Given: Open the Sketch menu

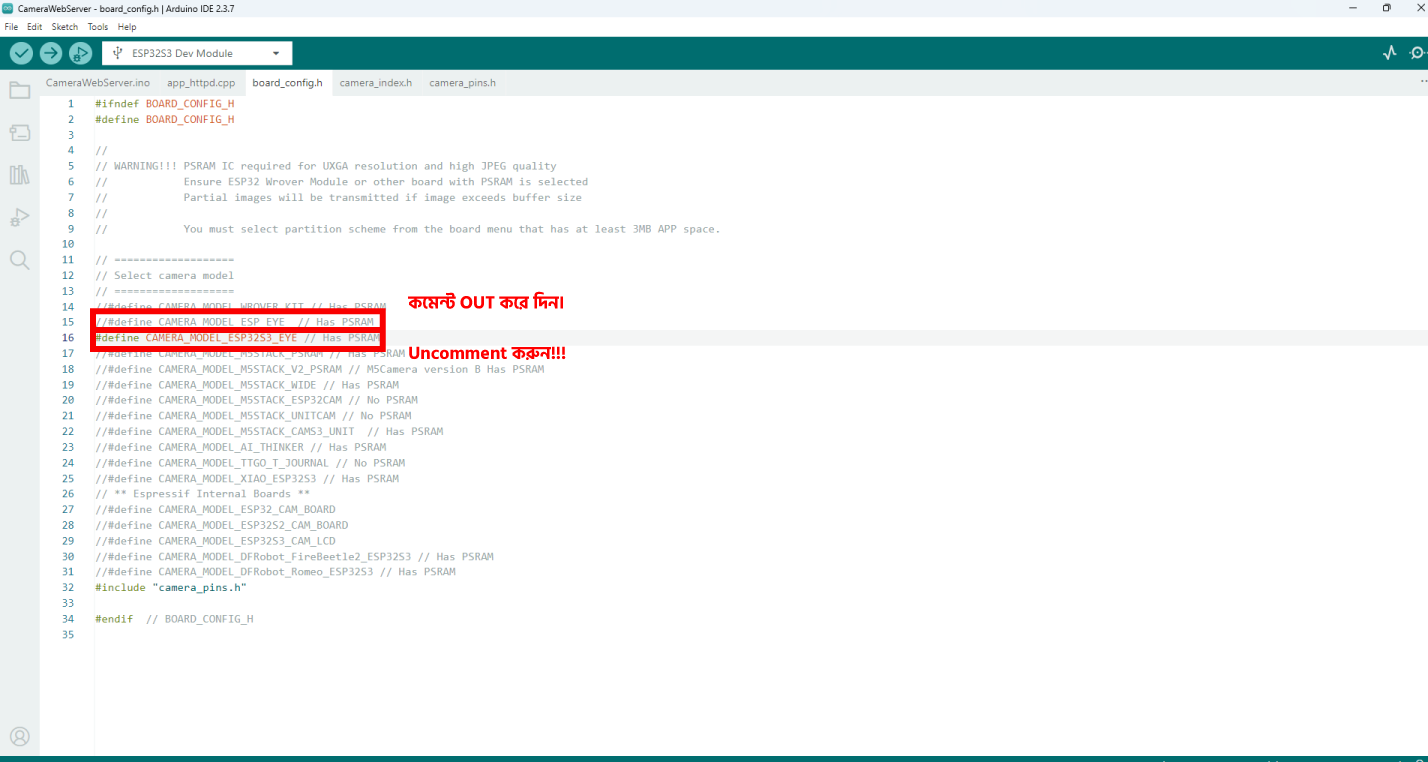Looking at the screenshot, I should point(64,27).
